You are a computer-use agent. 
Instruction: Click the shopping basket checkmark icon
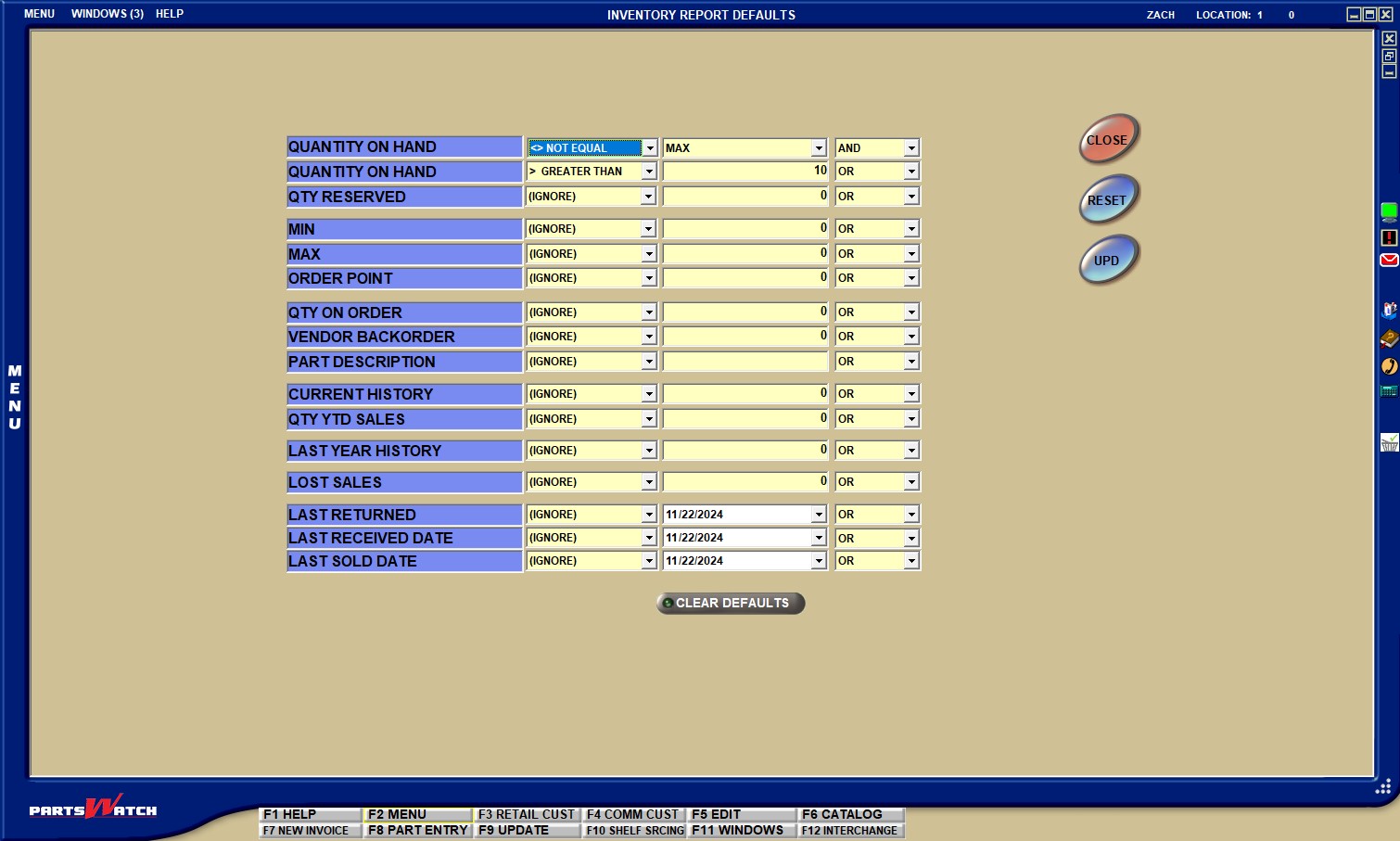(x=1389, y=443)
